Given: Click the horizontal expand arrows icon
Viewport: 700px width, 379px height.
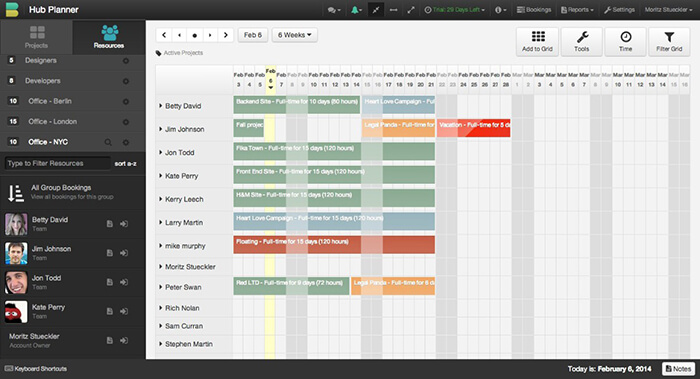Looking at the screenshot, I should point(393,10).
